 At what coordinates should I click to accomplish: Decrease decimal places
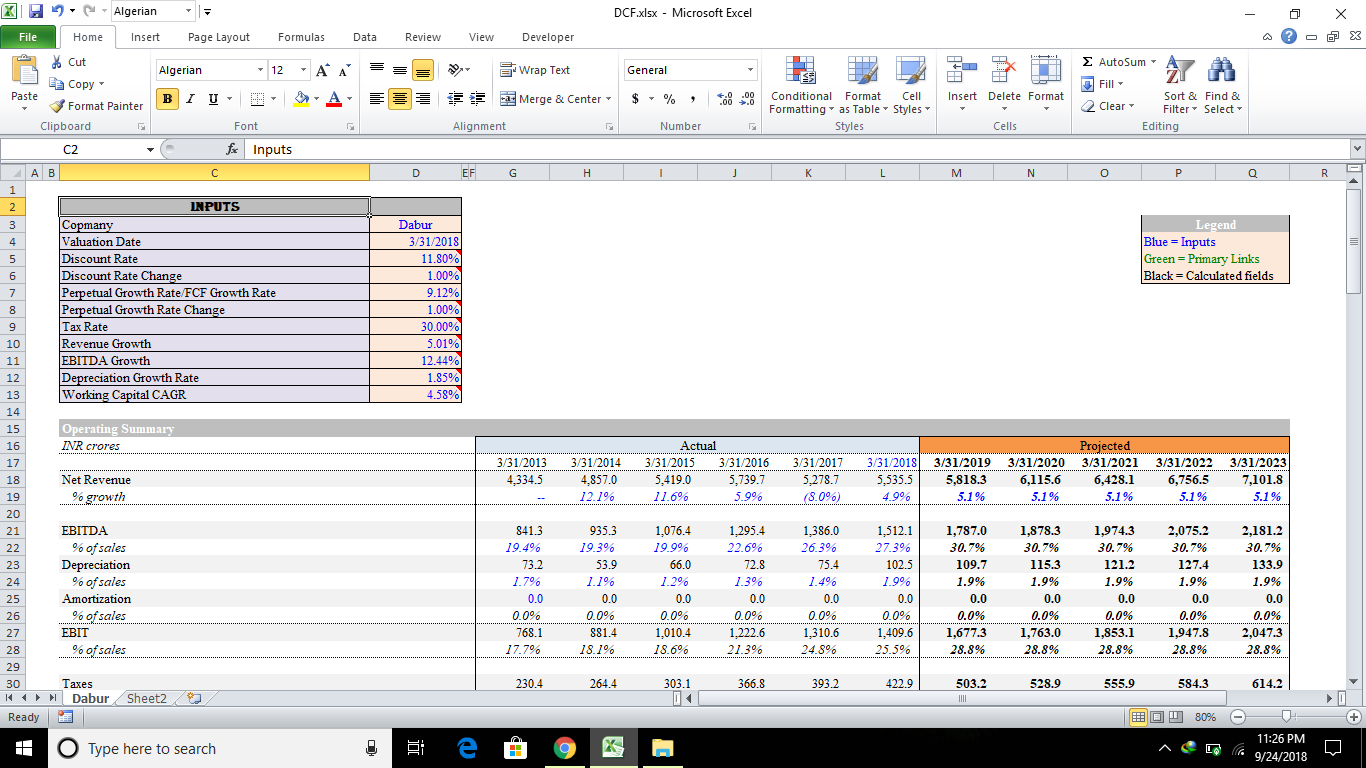(x=747, y=99)
